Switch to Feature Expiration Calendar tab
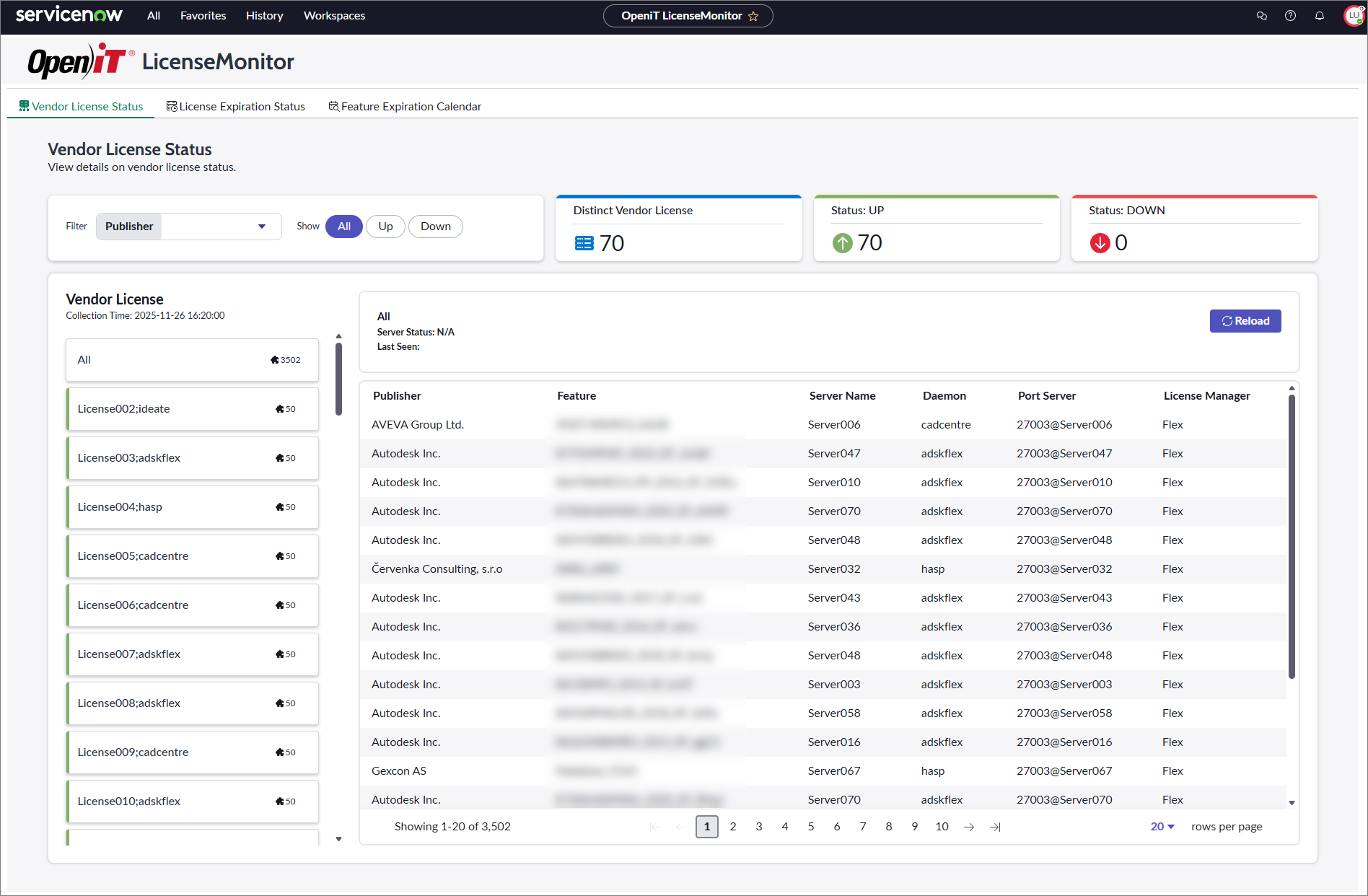Screen dimensions: 1368x896 point(405,106)
